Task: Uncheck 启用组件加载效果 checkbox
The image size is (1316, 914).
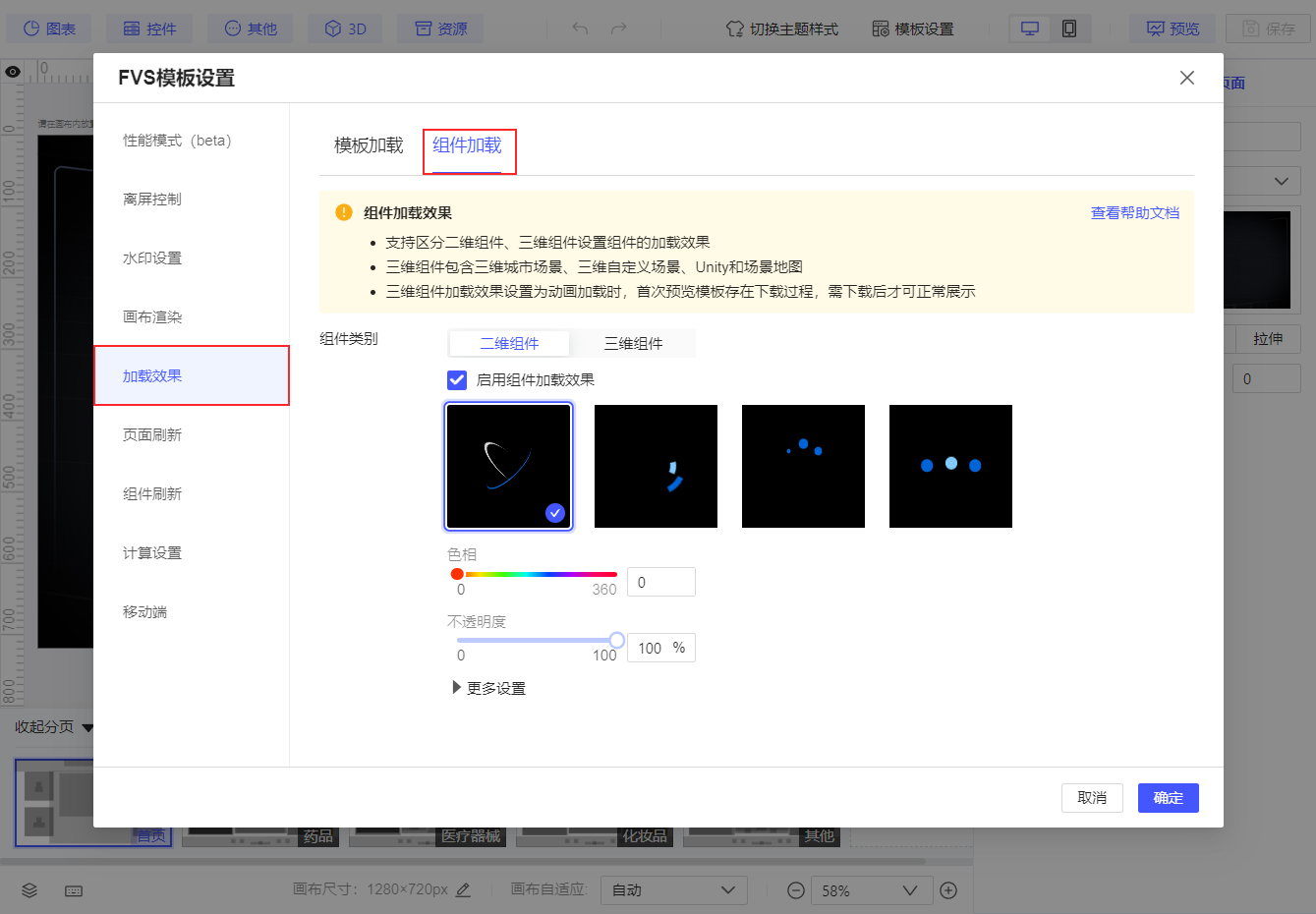Action: 456,379
